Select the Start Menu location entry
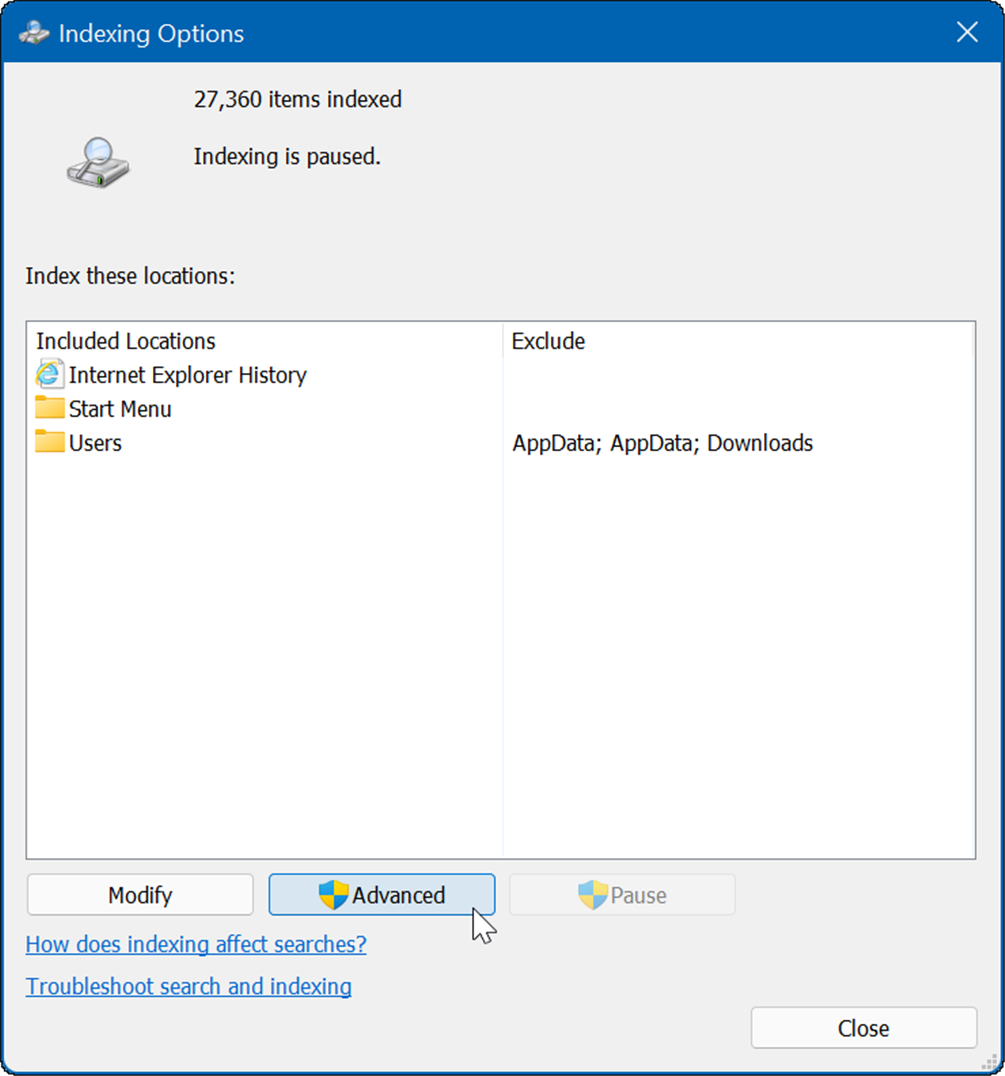 (120, 408)
